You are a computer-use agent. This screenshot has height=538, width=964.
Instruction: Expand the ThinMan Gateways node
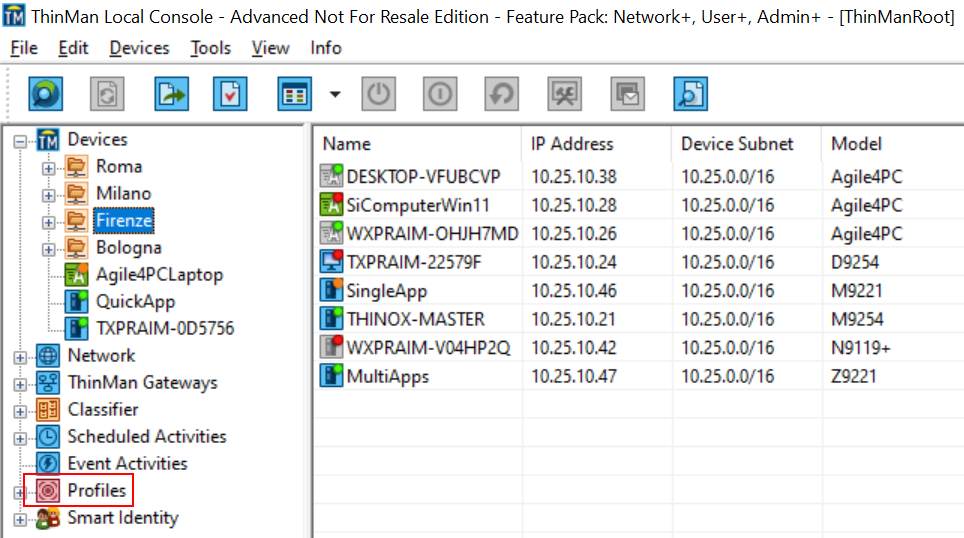click(20, 385)
